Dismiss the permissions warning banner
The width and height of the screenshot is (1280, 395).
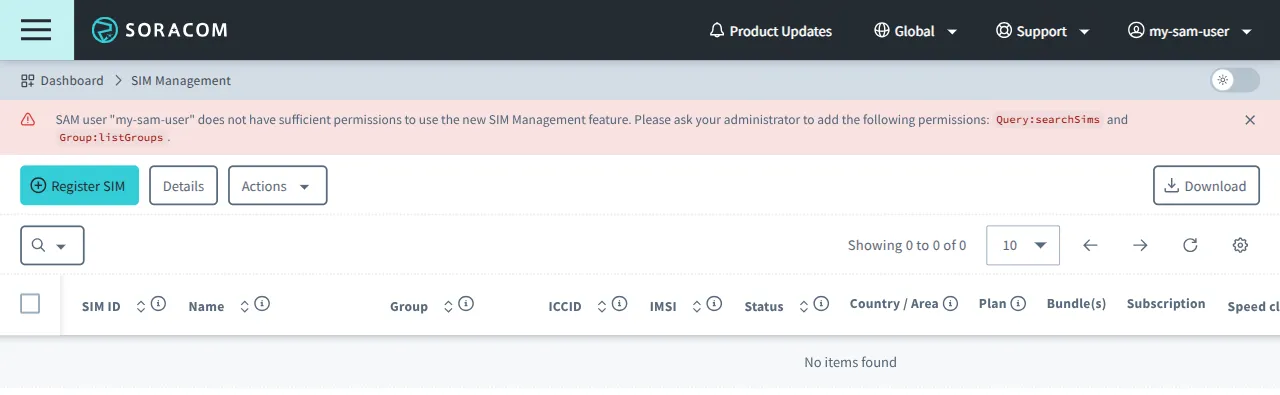(1250, 120)
